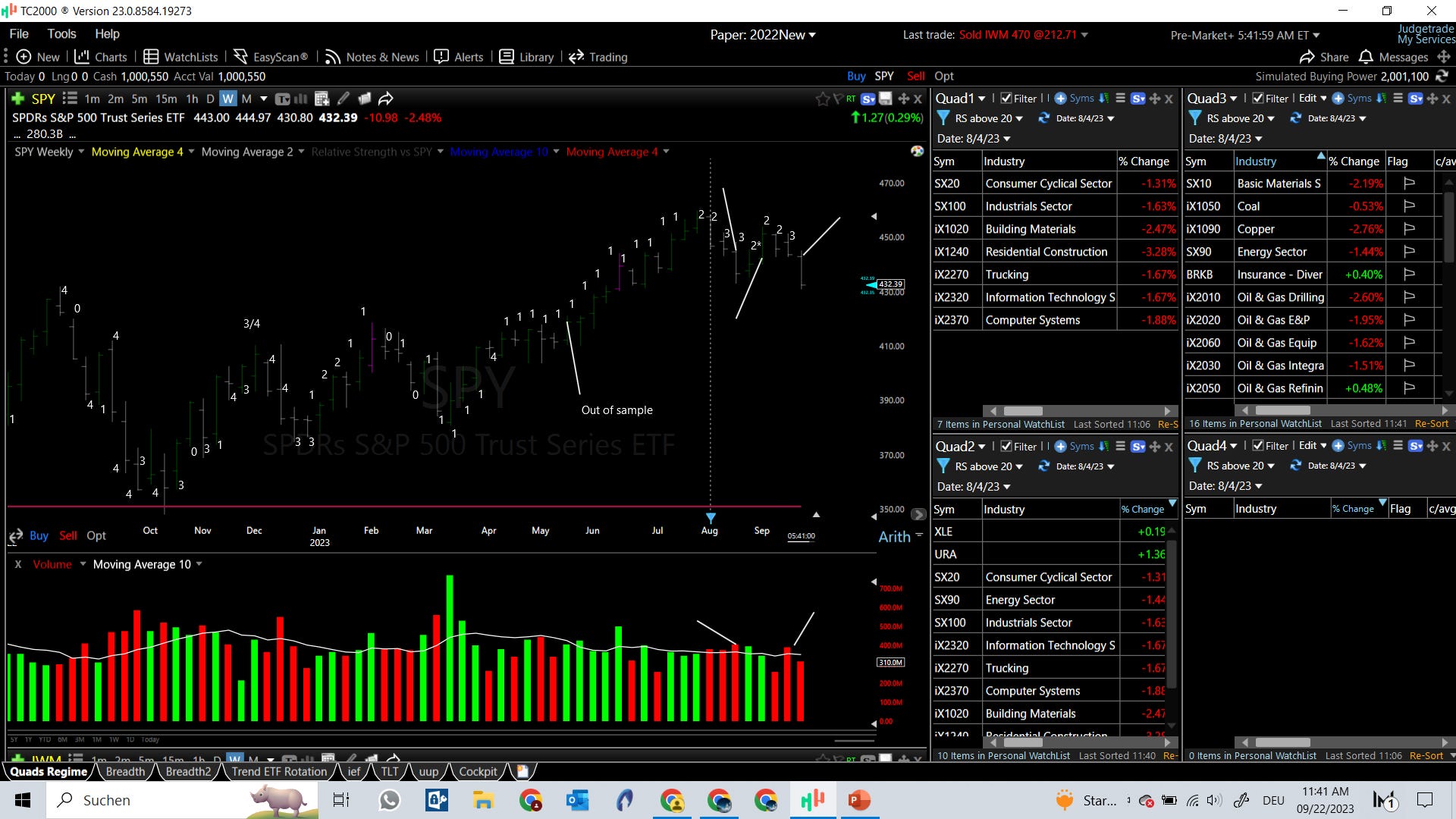This screenshot has height=819, width=1456.
Task: Switch to Trend ETF Rotation tab
Action: [x=279, y=771]
